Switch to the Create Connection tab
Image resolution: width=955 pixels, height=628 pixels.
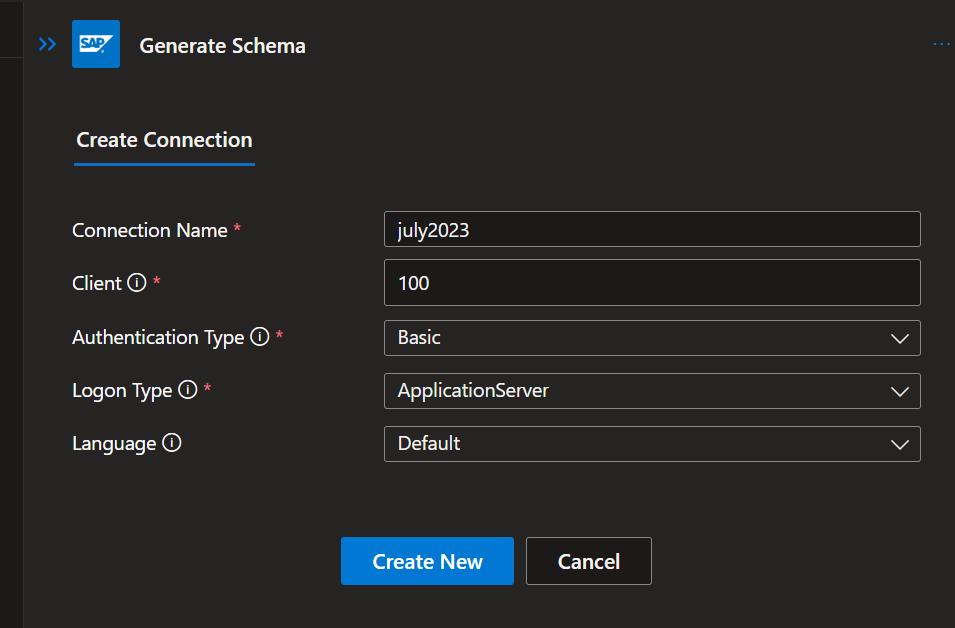pyautogui.click(x=163, y=140)
